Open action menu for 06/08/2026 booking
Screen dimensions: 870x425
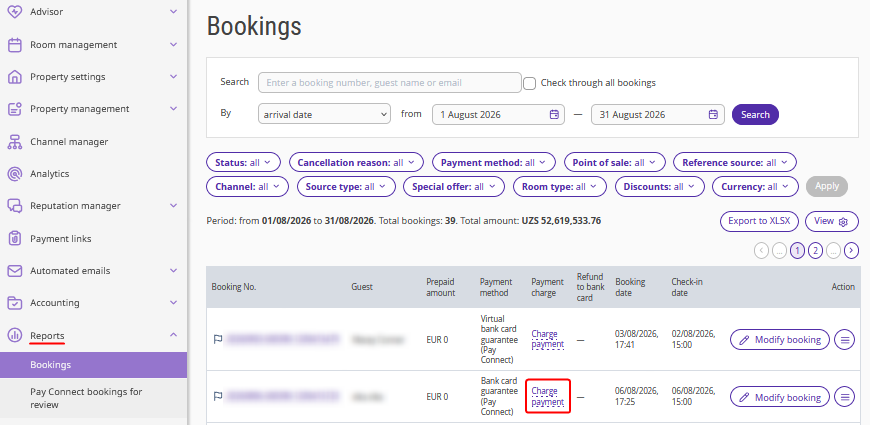point(844,397)
